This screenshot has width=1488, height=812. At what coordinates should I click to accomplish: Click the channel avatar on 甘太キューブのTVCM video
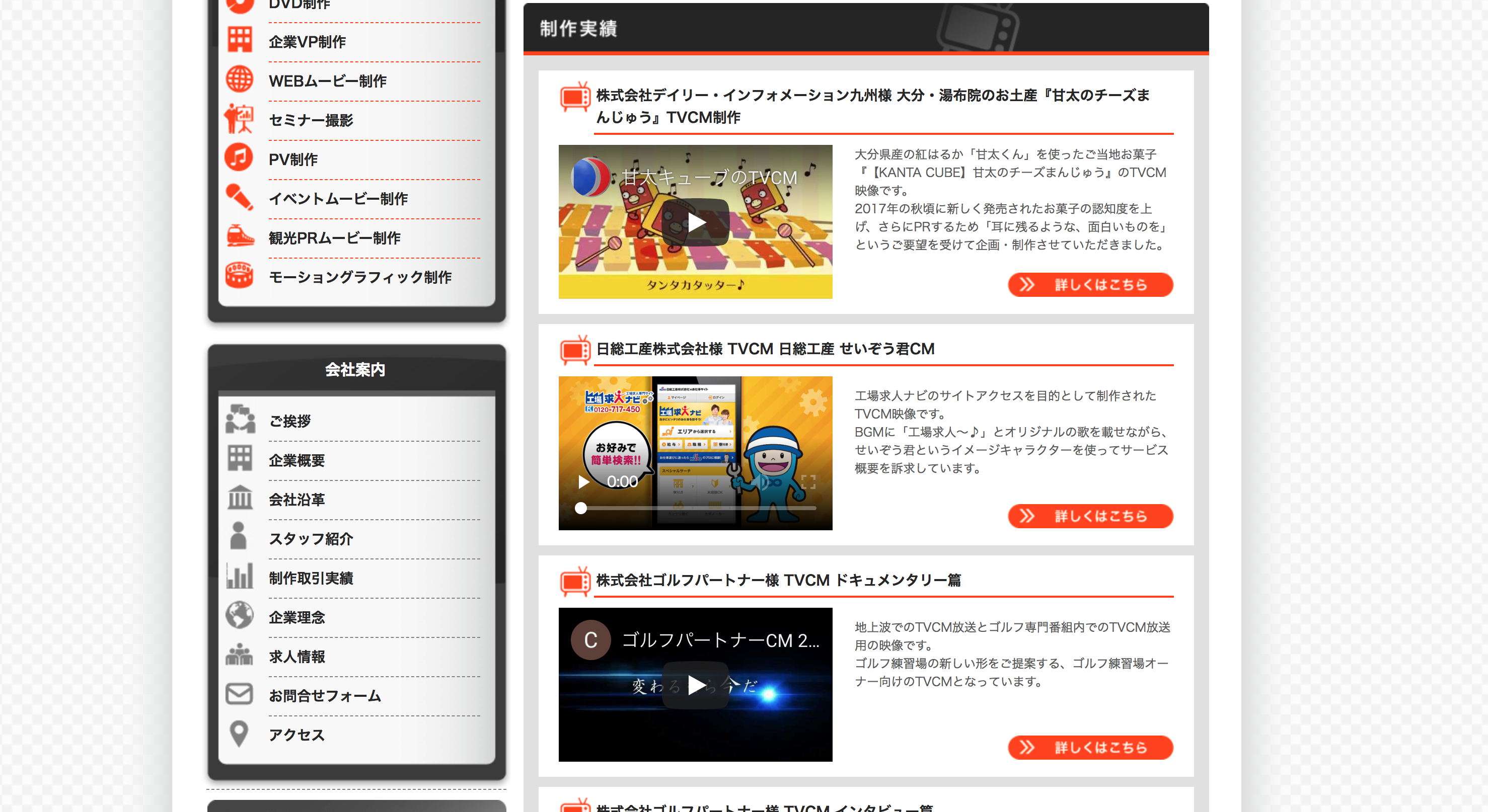coord(590,178)
